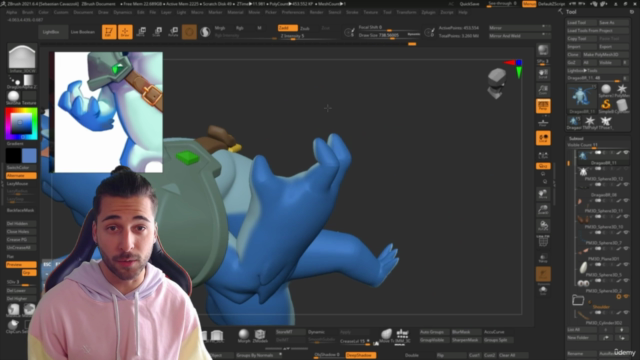Toggle Edit mode button
Screen dimensions: 640x360
click(x=109, y=32)
